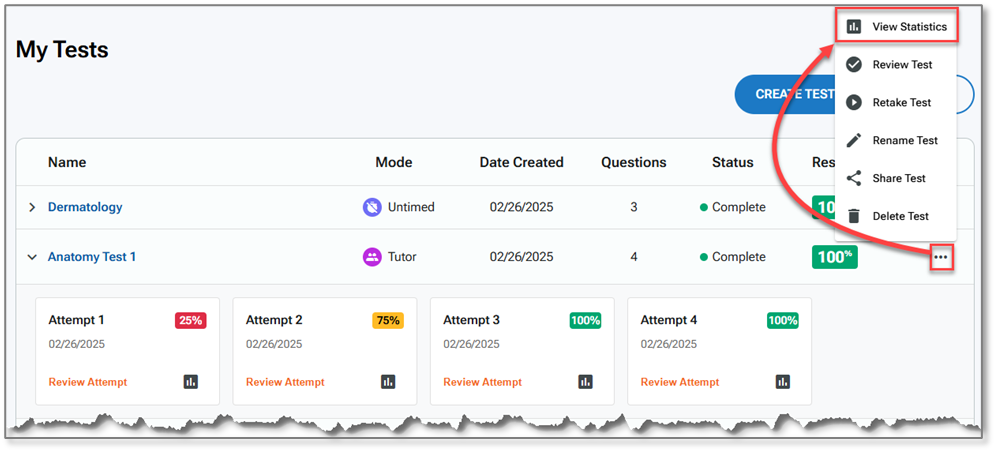The height and width of the screenshot is (452, 996).
Task: Click the Name column header
Action: [67, 162]
